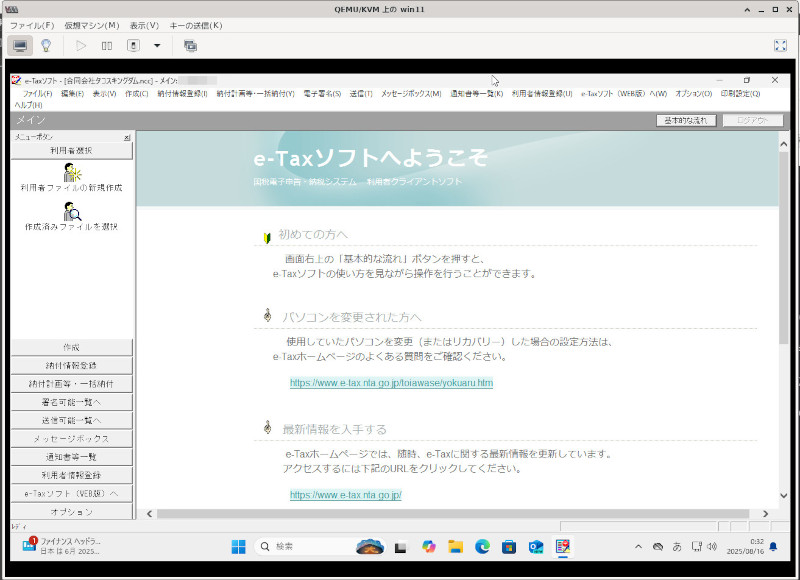Expand the 納付計画等・一括納付 sidebar section

[71, 384]
